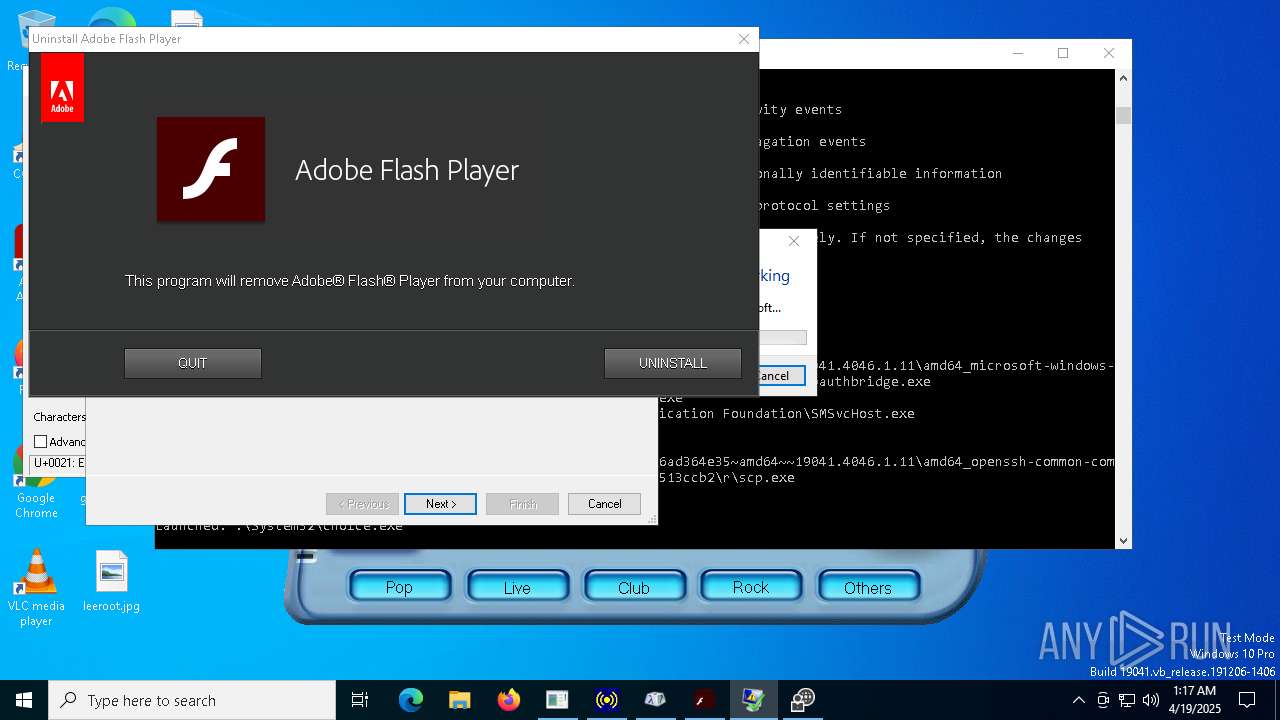The image size is (1280, 720).
Task: Select the Live genre button
Action: pos(517,588)
